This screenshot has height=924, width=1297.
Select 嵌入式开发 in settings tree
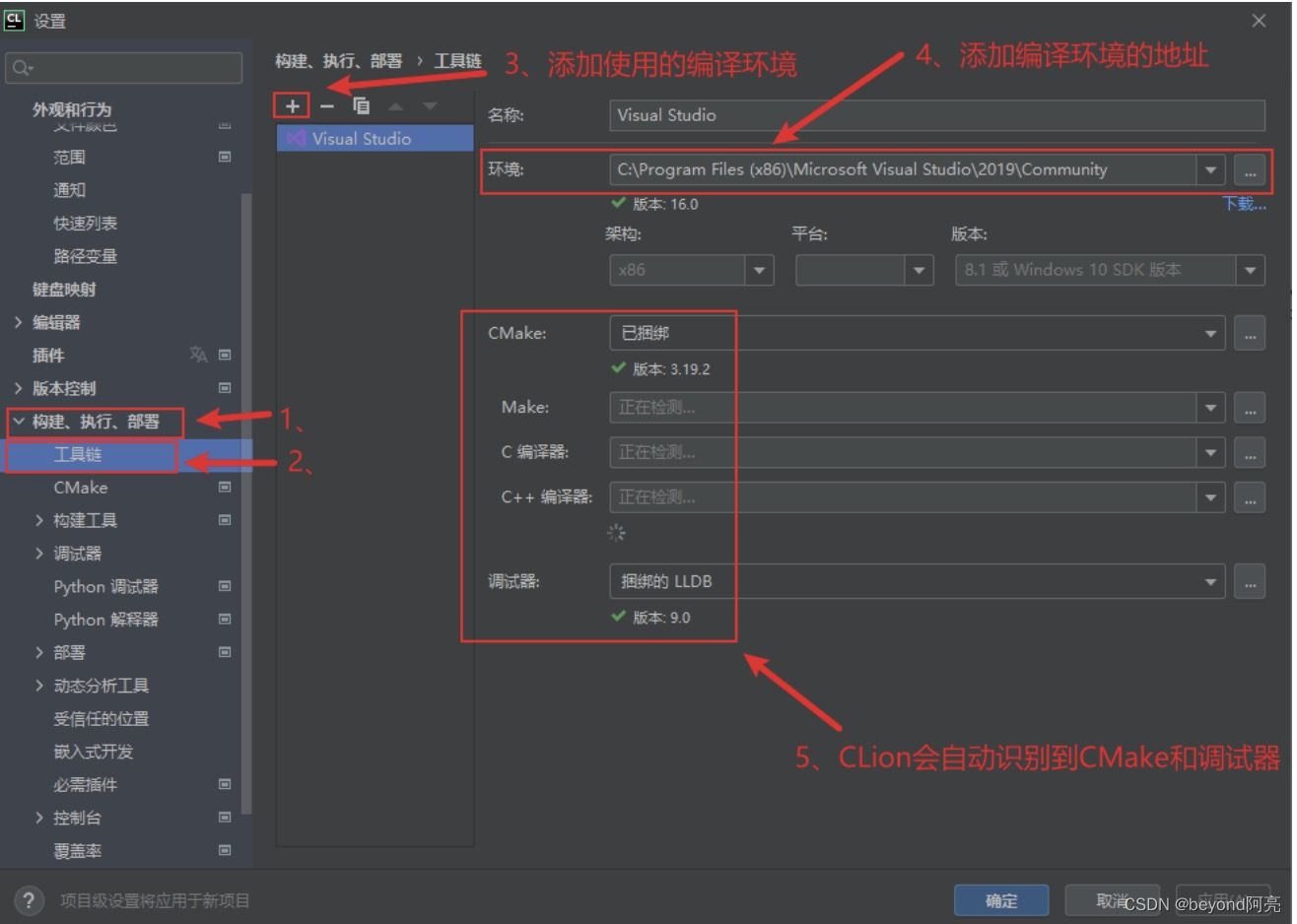tap(93, 752)
